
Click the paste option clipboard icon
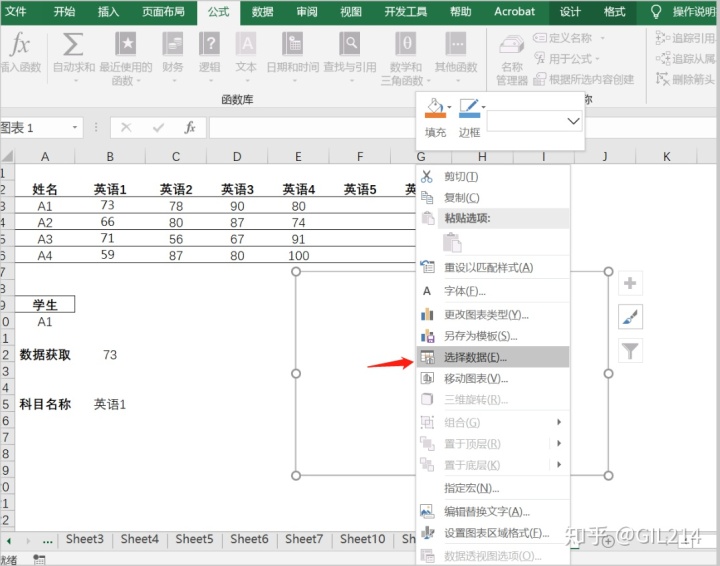pyautogui.click(x=452, y=242)
